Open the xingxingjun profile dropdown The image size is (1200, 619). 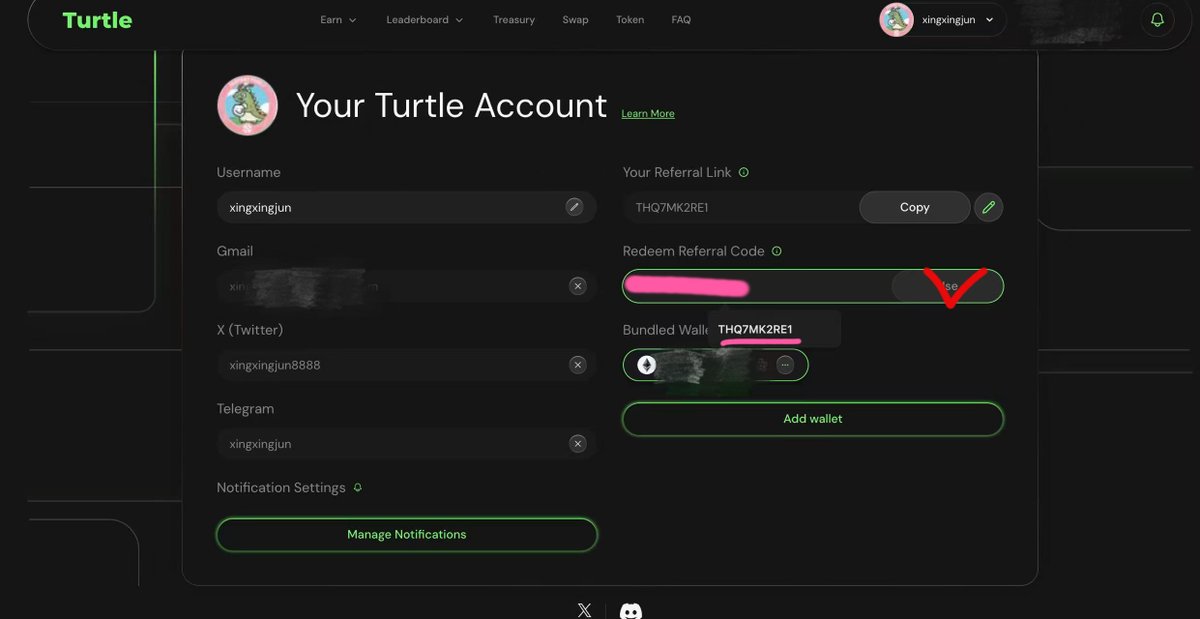tap(942, 20)
